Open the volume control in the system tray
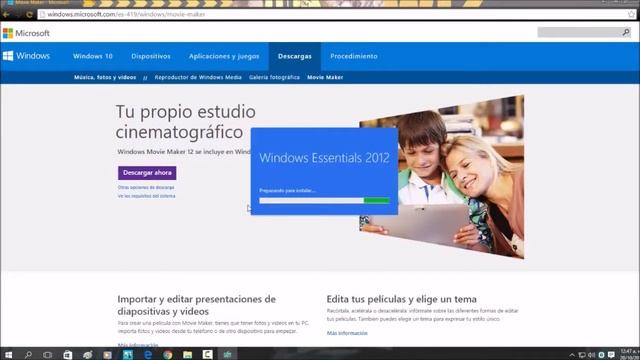Viewport: 640px width, 360px height. tap(591, 355)
